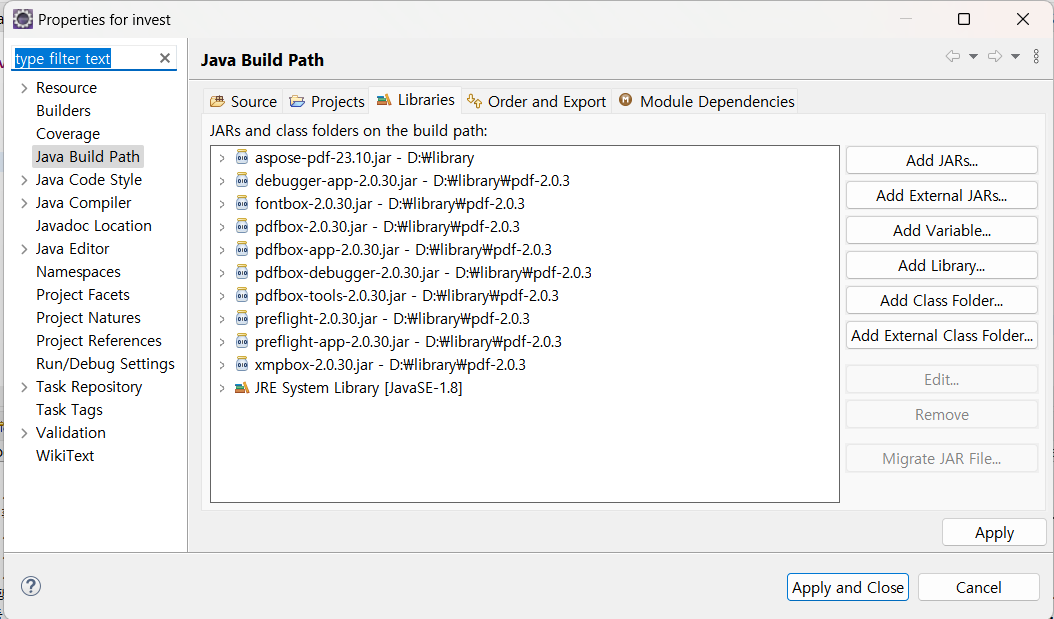The height and width of the screenshot is (619, 1054).
Task: Select the Libraries tab
Action: point(415,100)
